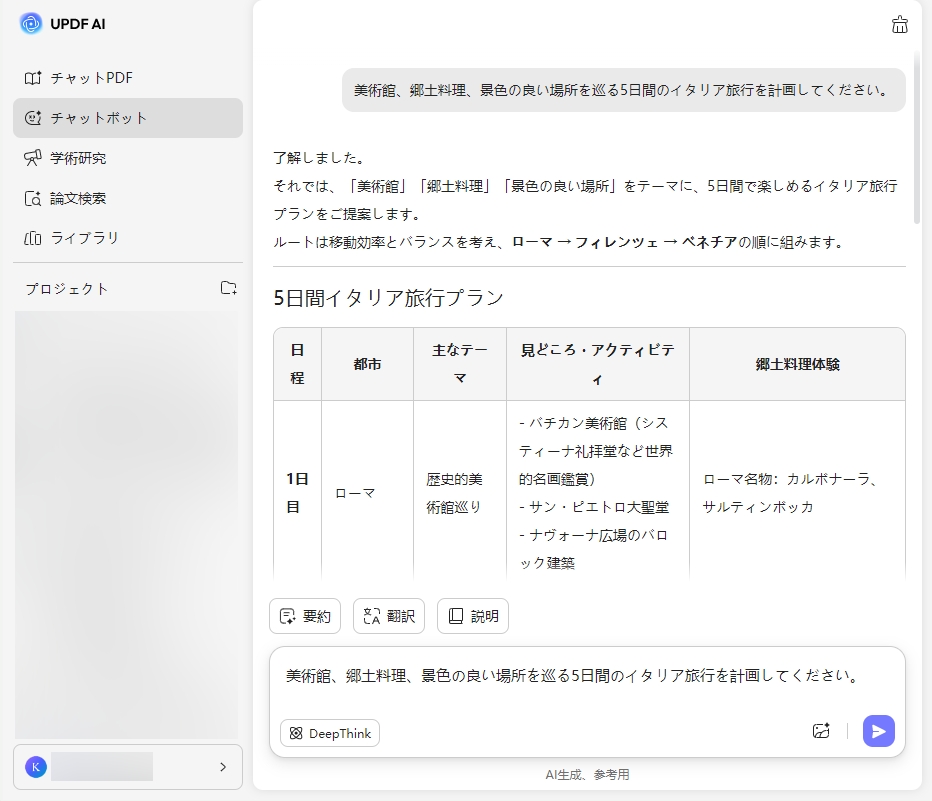Click the UPDF AI logo icon
Screen dimensions: 932x801
pyautogui.click(x=33, y=23)
